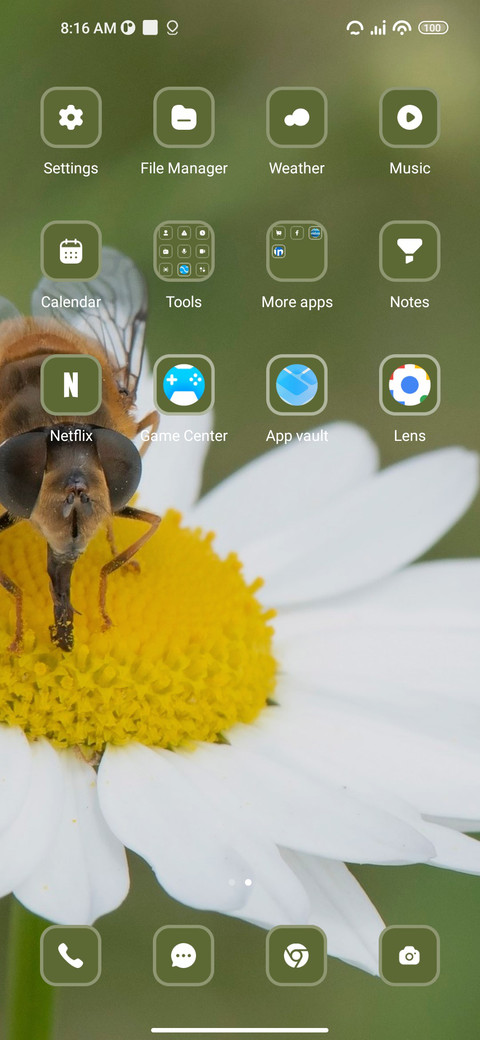Viewport: 480px width, 1040px height.
Task: Tap the "File Manager" label
Action: [184, 168]
